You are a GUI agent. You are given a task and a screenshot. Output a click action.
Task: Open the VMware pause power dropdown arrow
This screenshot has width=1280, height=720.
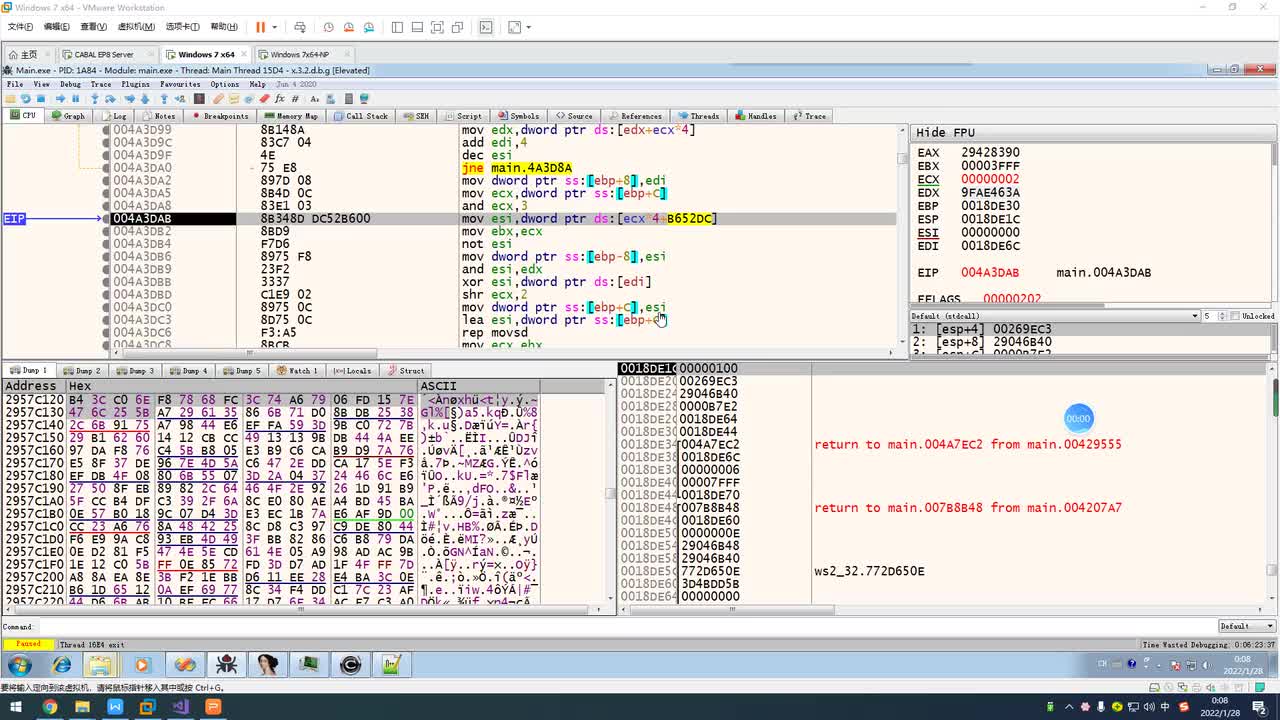pyautogui.click(x=275, y=27)
